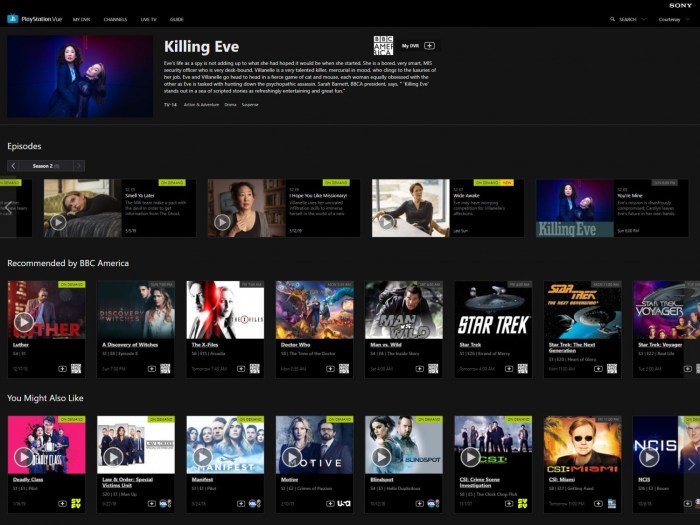Click the NBC logo on Blindspot card
The image size is (700, 525).
tap(433, 504)
